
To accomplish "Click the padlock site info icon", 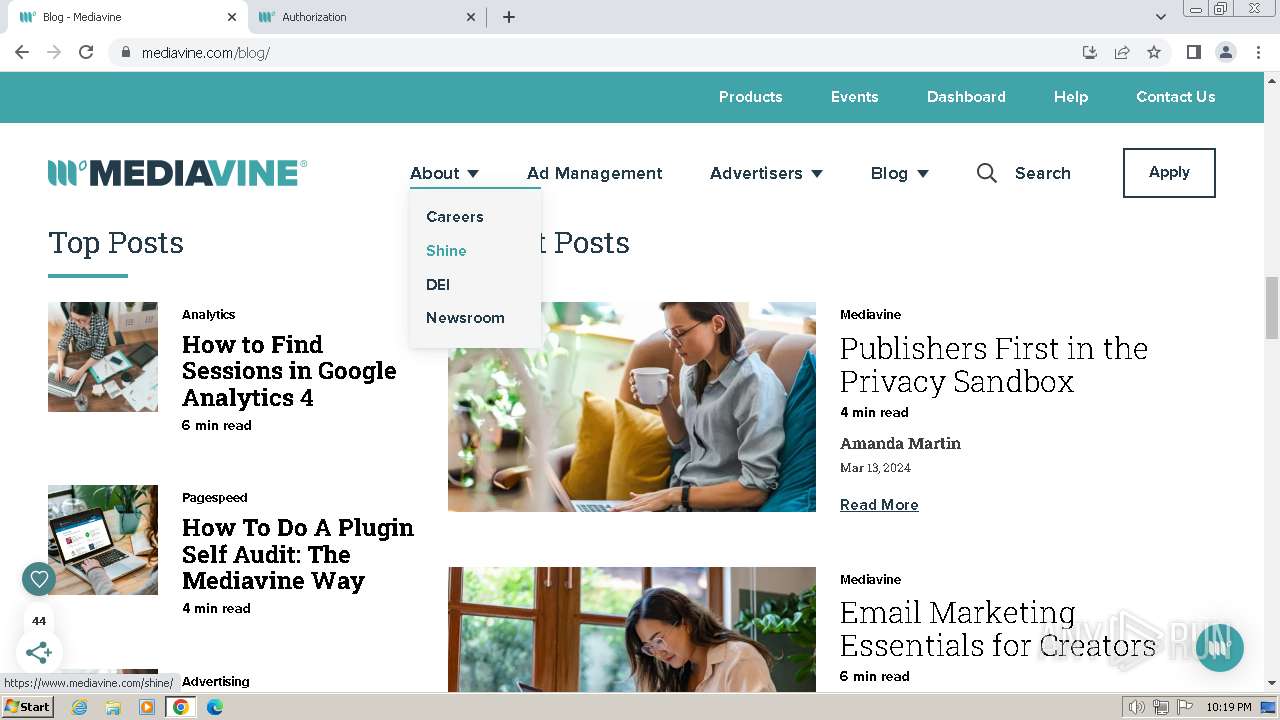I will point(125,52).
